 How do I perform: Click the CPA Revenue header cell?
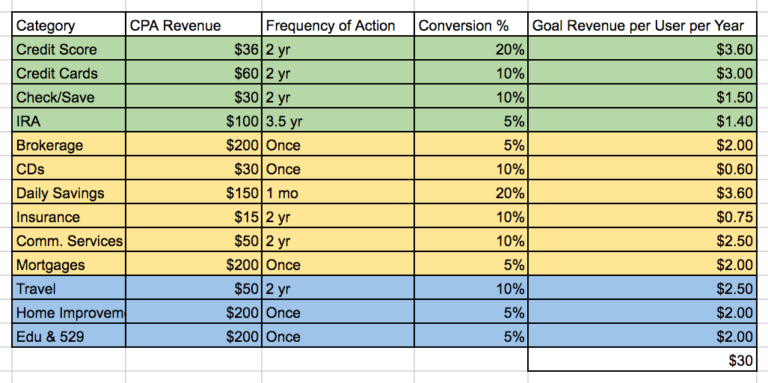pyautogui.click(x=193, y=25)
